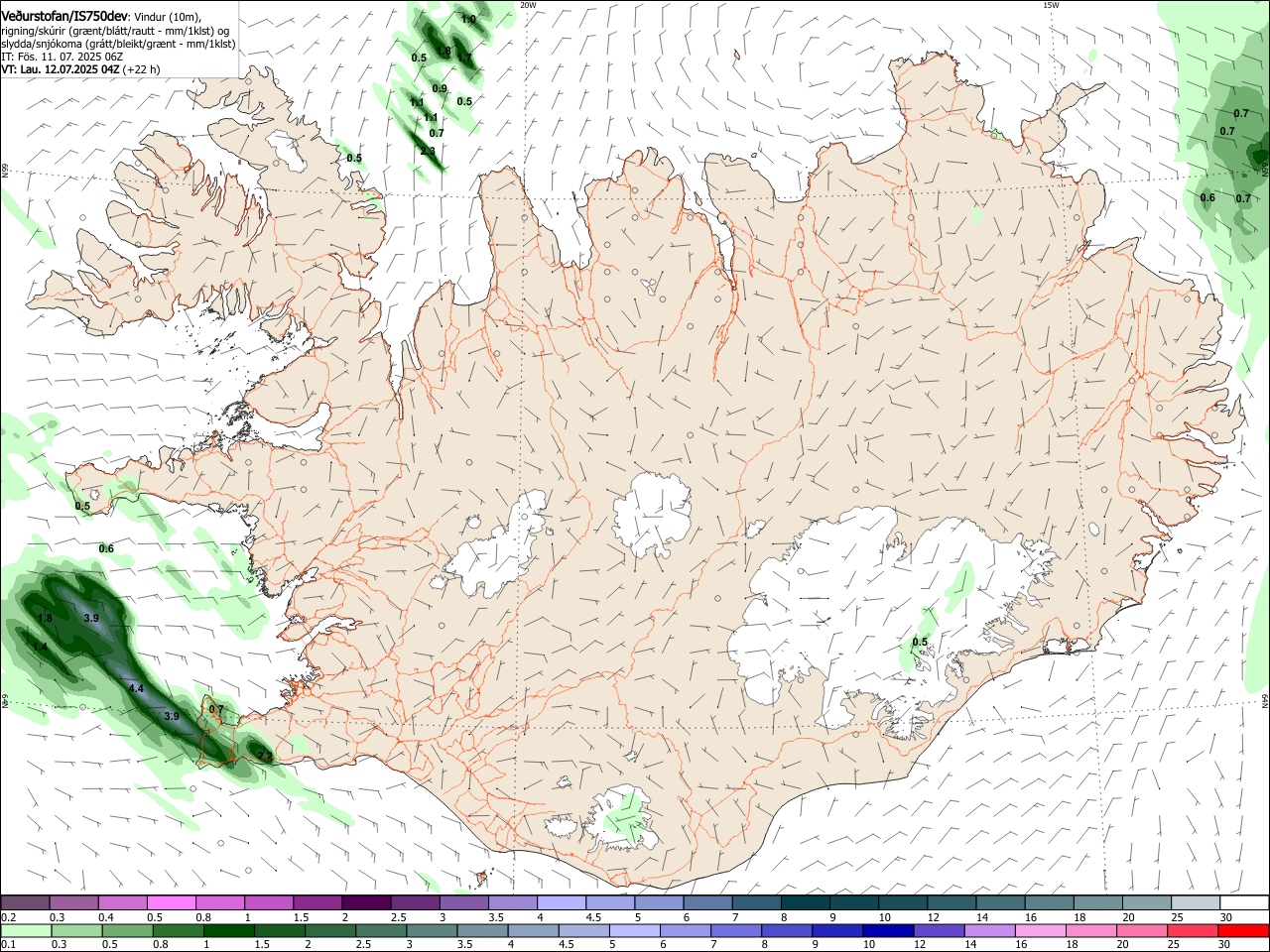Click the 0.5 value on Vatnajökull glacier
Image resolution: width=1270 pixels, height=952 pixels.
coord(920,643)
